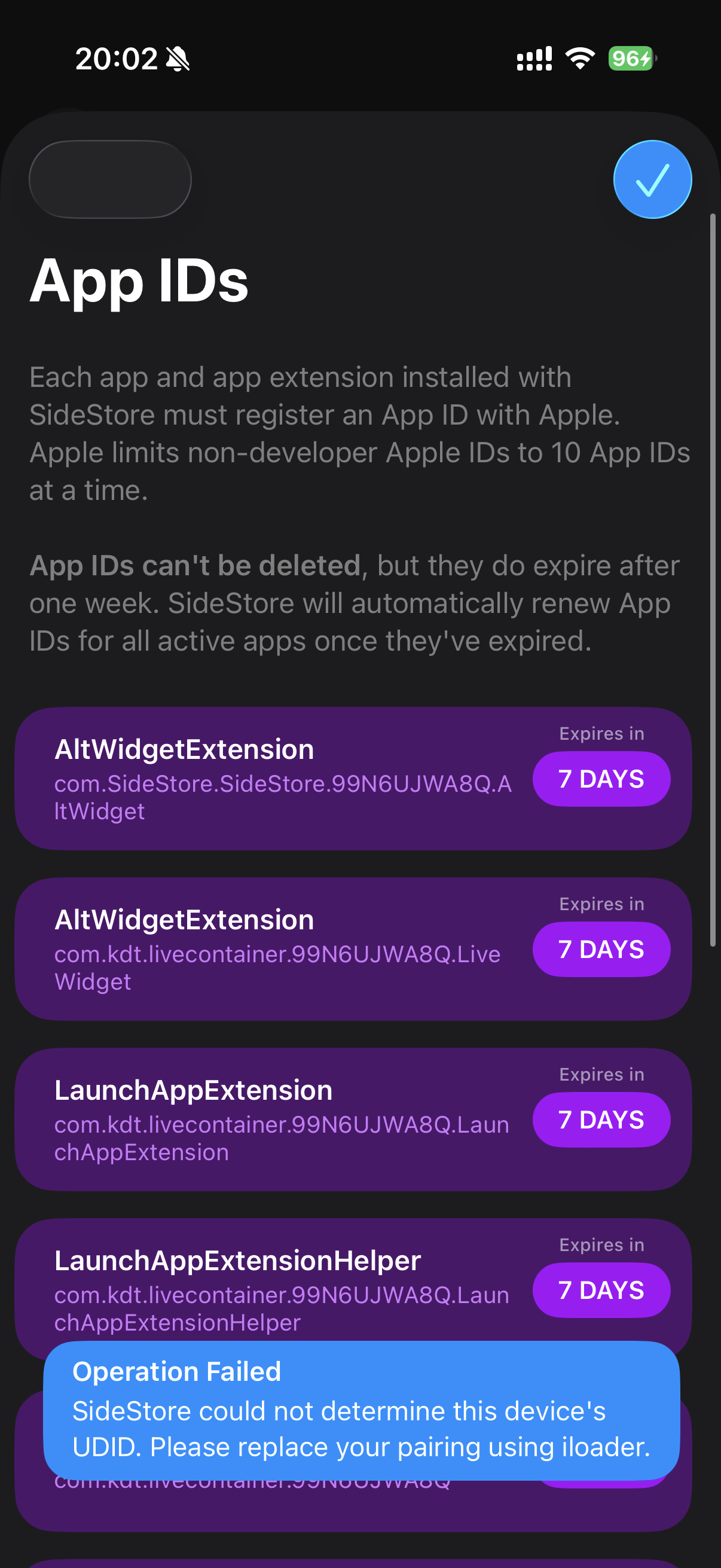Tap the cellular signal bars icon
The width and height of the screenshot is (721, 1568).
[x=534, y=59]
